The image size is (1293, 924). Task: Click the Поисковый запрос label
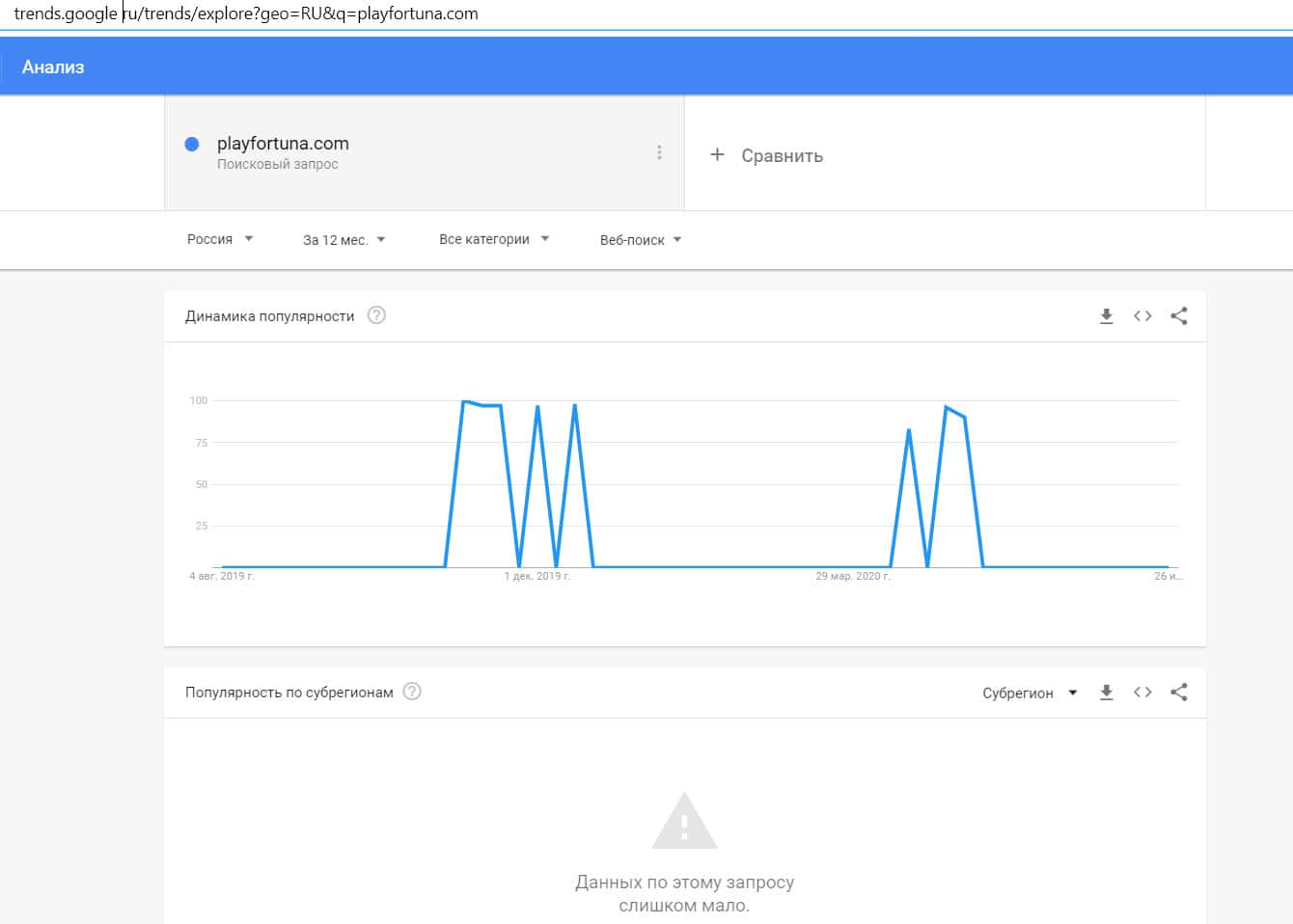point(278,164)
